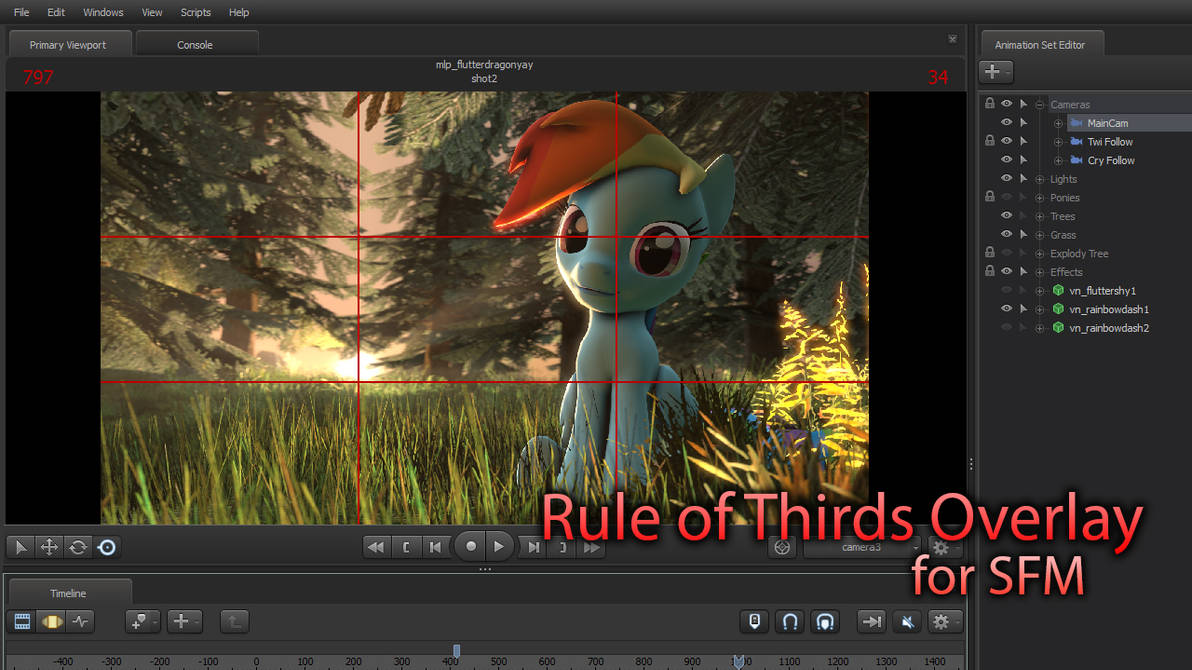Viewport: 1192px width, 670px height.
Task: Select the rotate tool icon below the viewport
Action: point(76,547)
